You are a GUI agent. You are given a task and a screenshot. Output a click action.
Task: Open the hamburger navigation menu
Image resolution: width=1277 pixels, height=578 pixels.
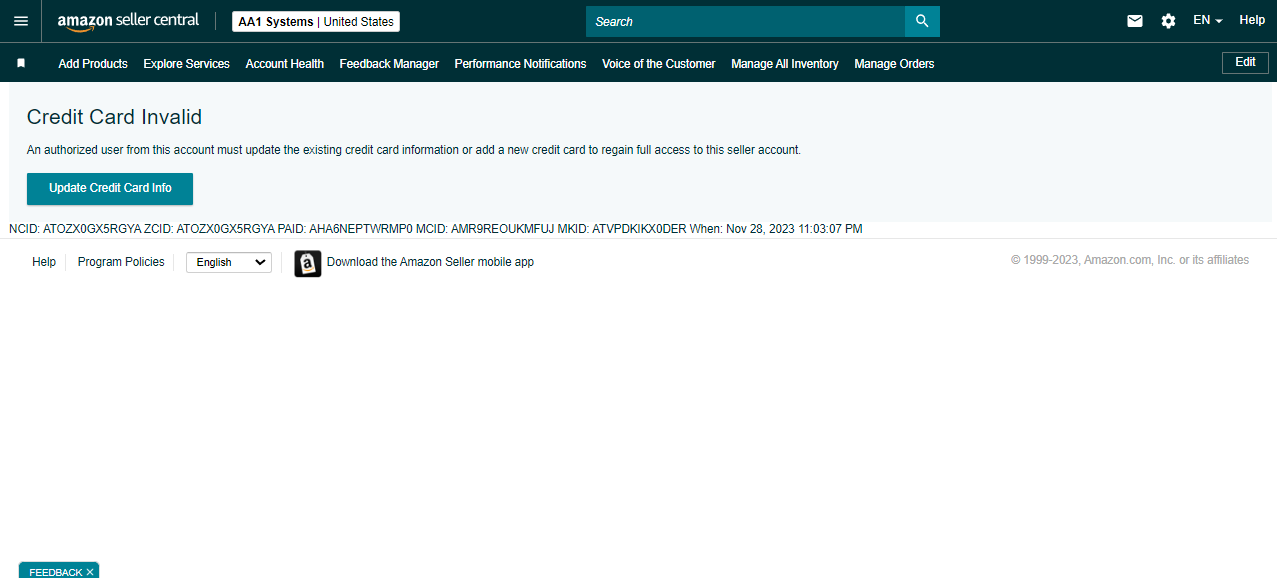[x=20, y=21]
